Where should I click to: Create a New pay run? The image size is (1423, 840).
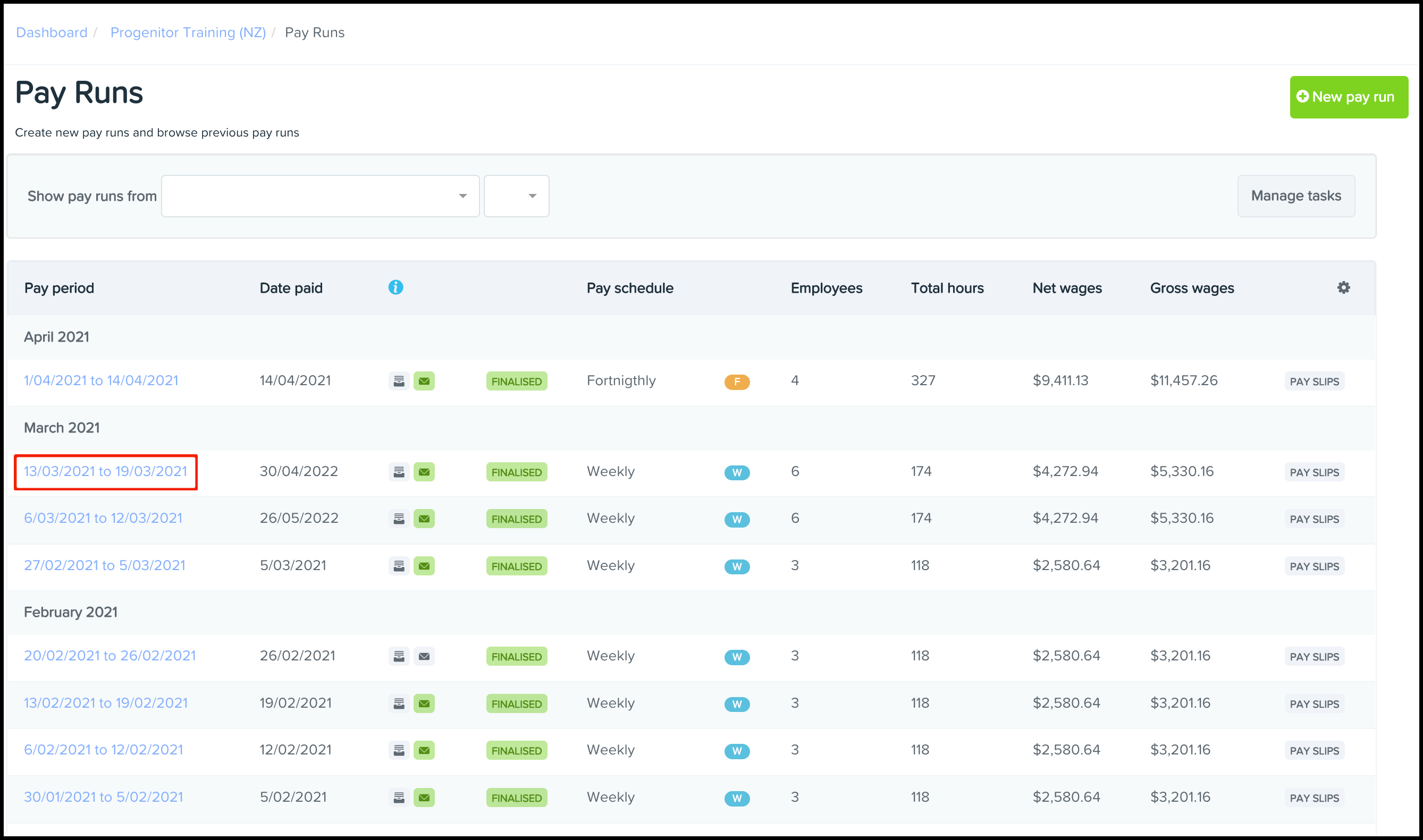tap(1348, 97)
